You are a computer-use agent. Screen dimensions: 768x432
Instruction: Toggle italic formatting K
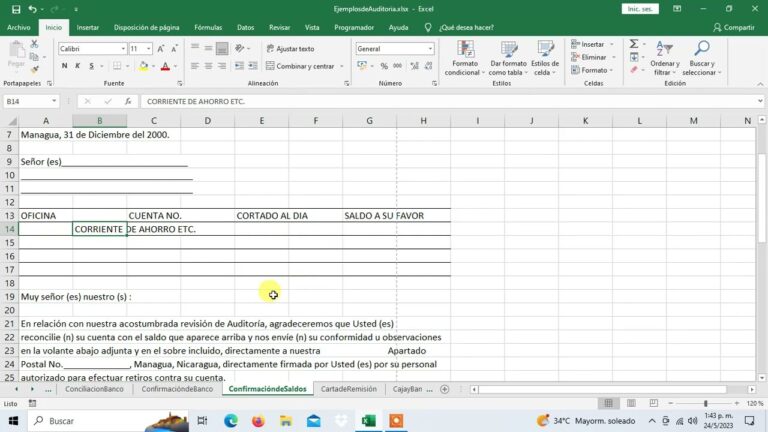tap(77, 66)
